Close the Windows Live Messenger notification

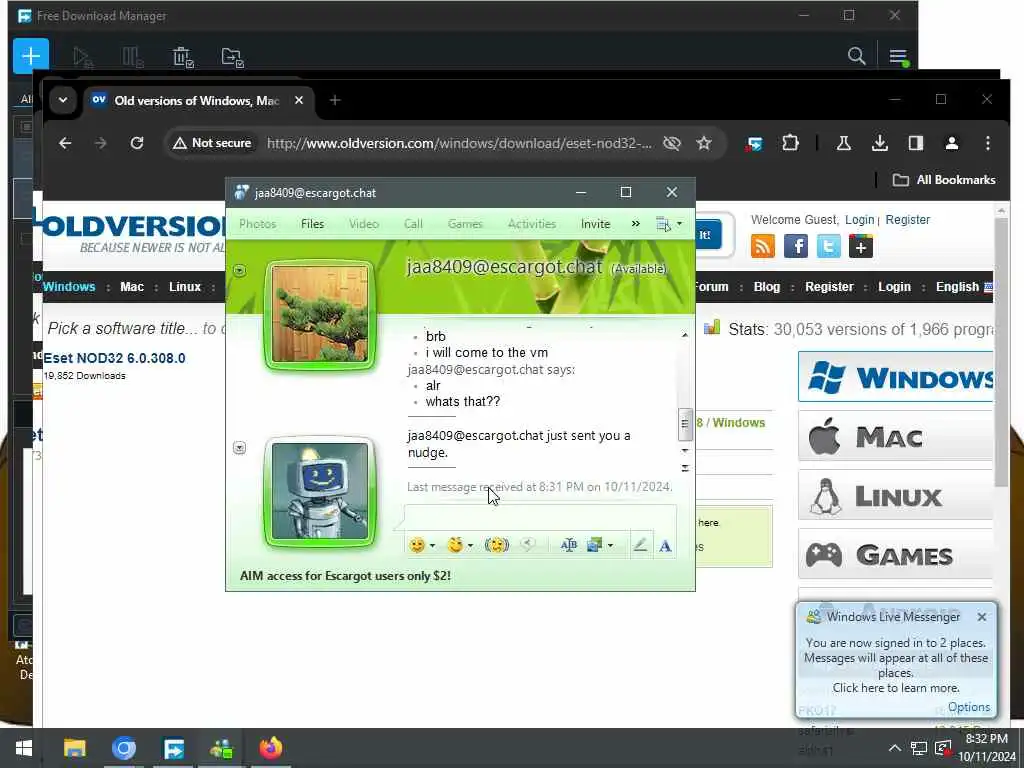982,617
